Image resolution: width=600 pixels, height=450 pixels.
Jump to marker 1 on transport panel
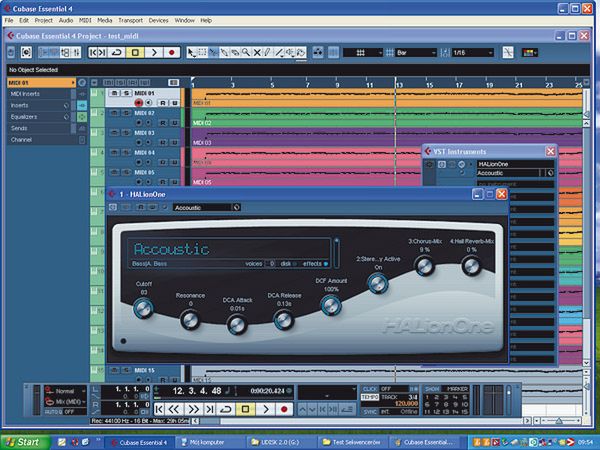coord(427,397)
